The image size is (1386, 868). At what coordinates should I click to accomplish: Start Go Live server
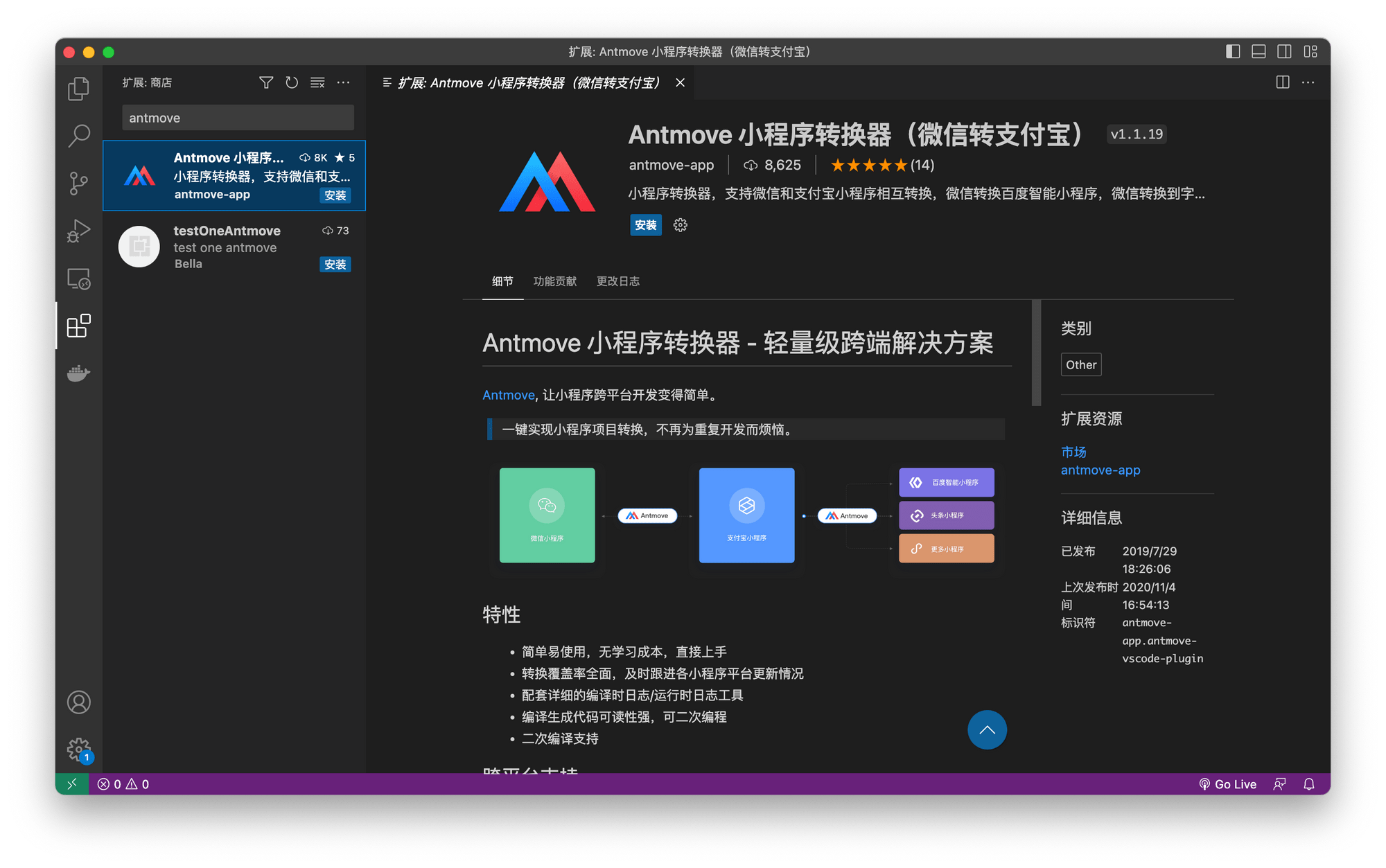click(x=1227, y=783)
